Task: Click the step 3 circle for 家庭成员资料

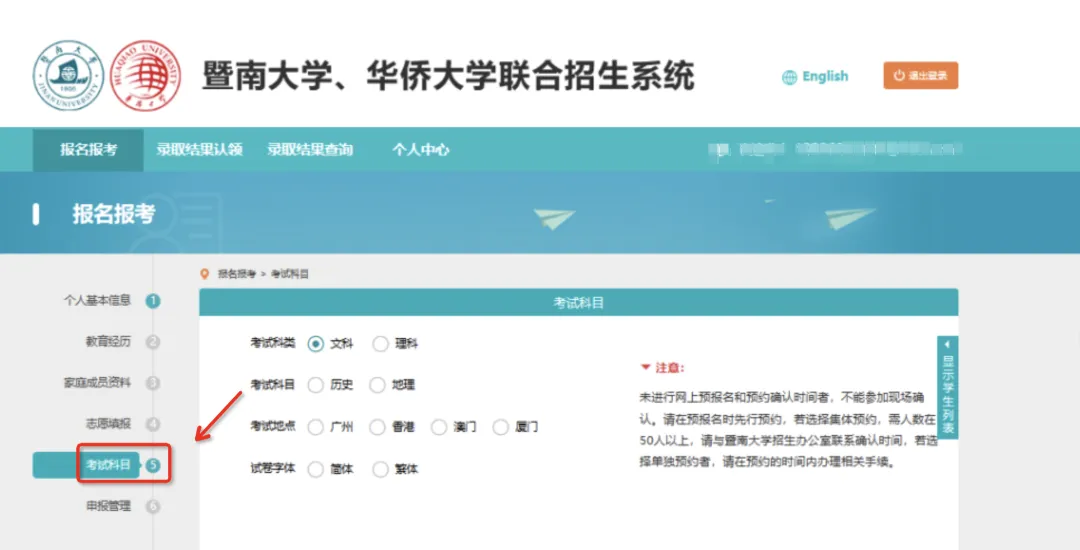Action: pos(153,383)
